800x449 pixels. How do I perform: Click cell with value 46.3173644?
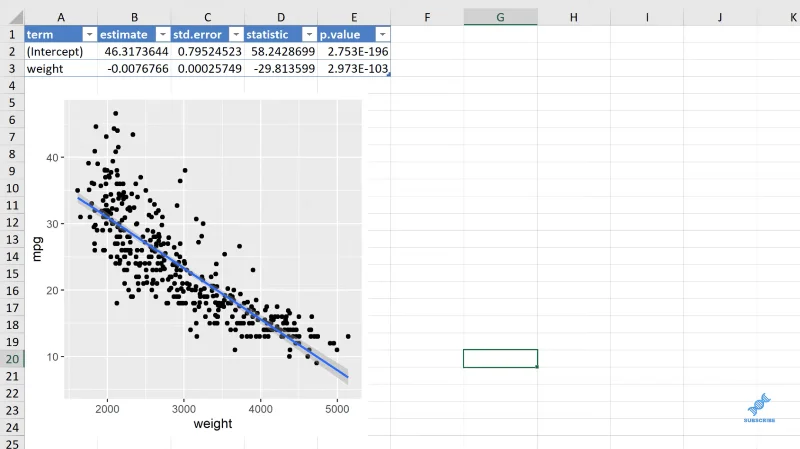click(134, 52)
